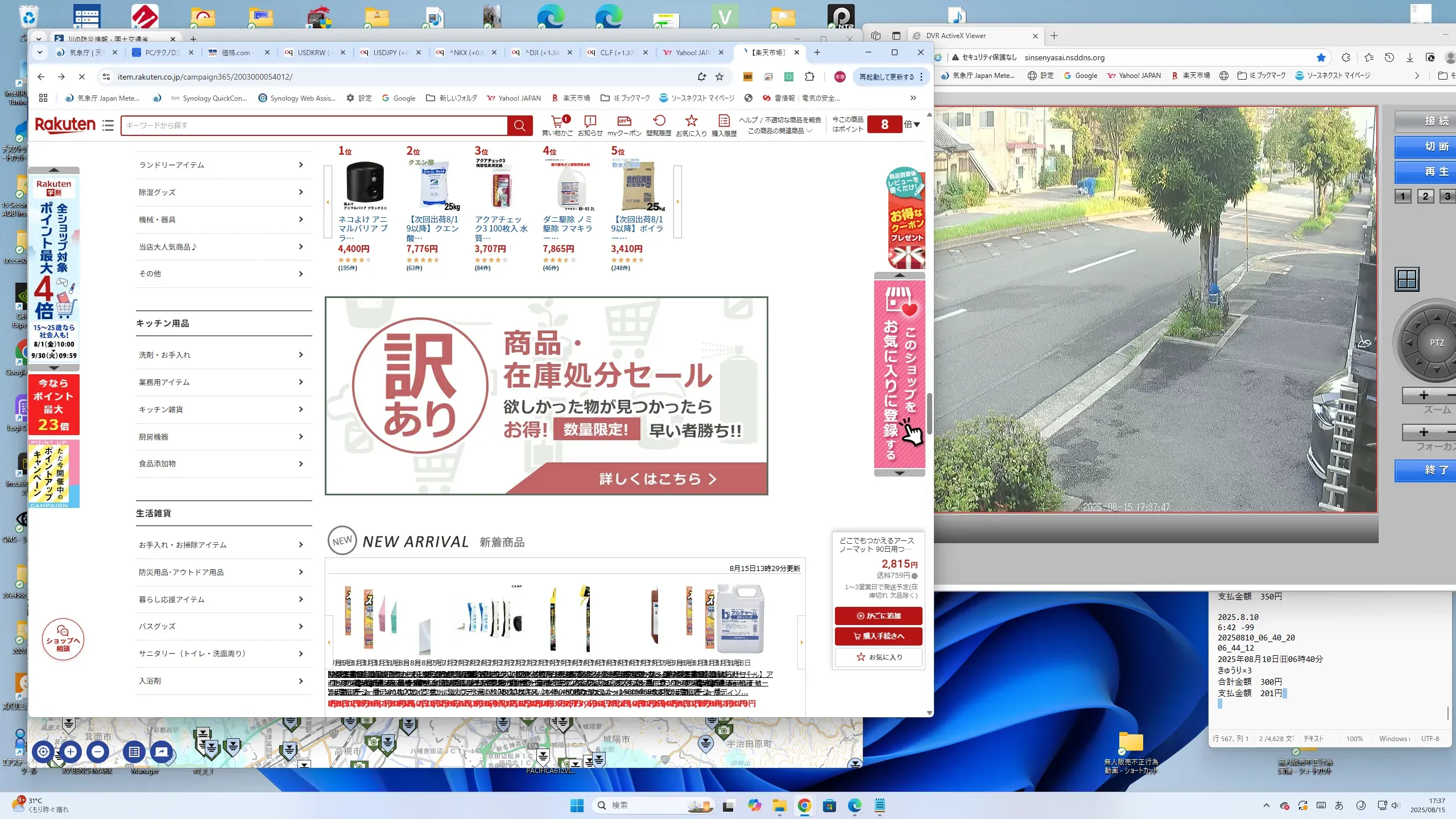Click the DVR zoom plus control
Viewport: 1456px width, 819px height.
[x=1424, y=395]
